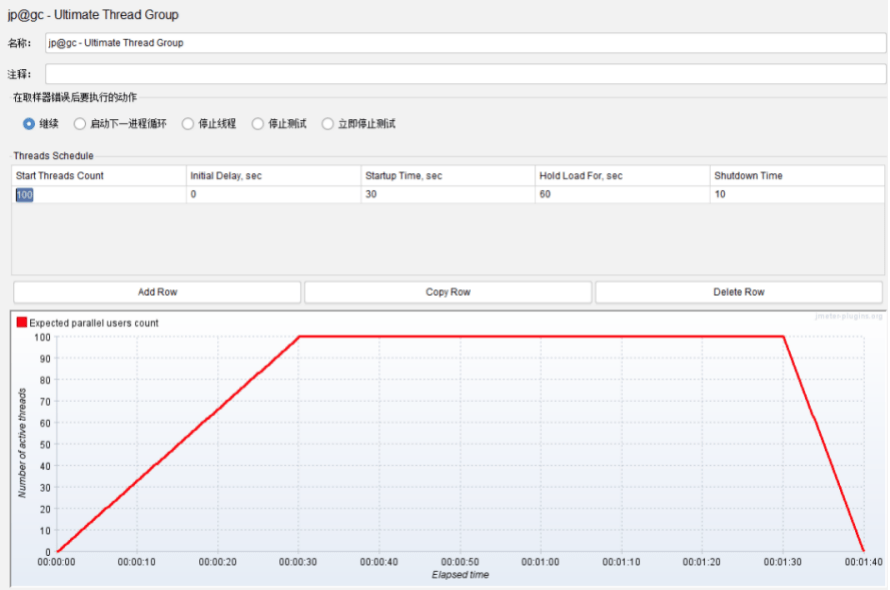This screenshot has width=890, height=590.
Task: Click the 00:00:30 label on the time axis
Action: (x=298, y=562)
